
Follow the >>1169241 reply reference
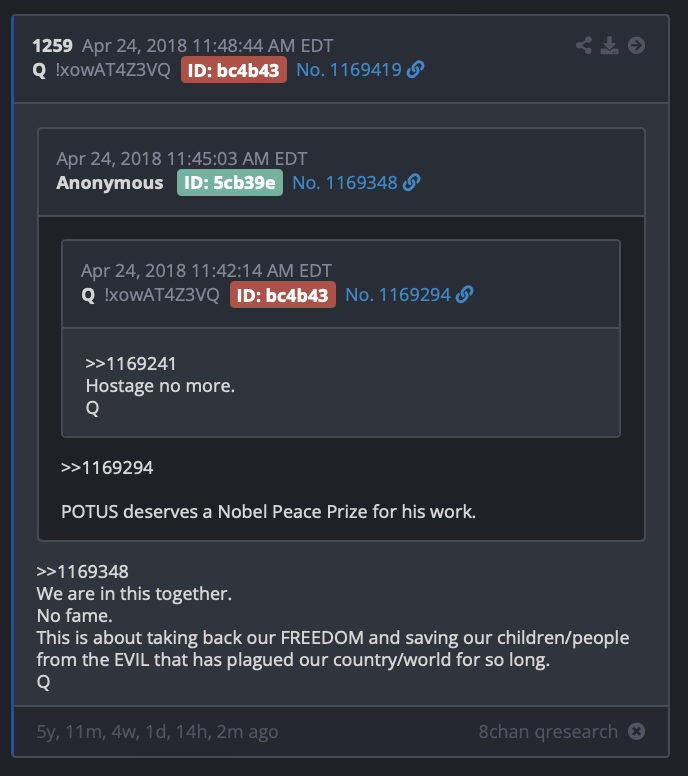point(131,364)
